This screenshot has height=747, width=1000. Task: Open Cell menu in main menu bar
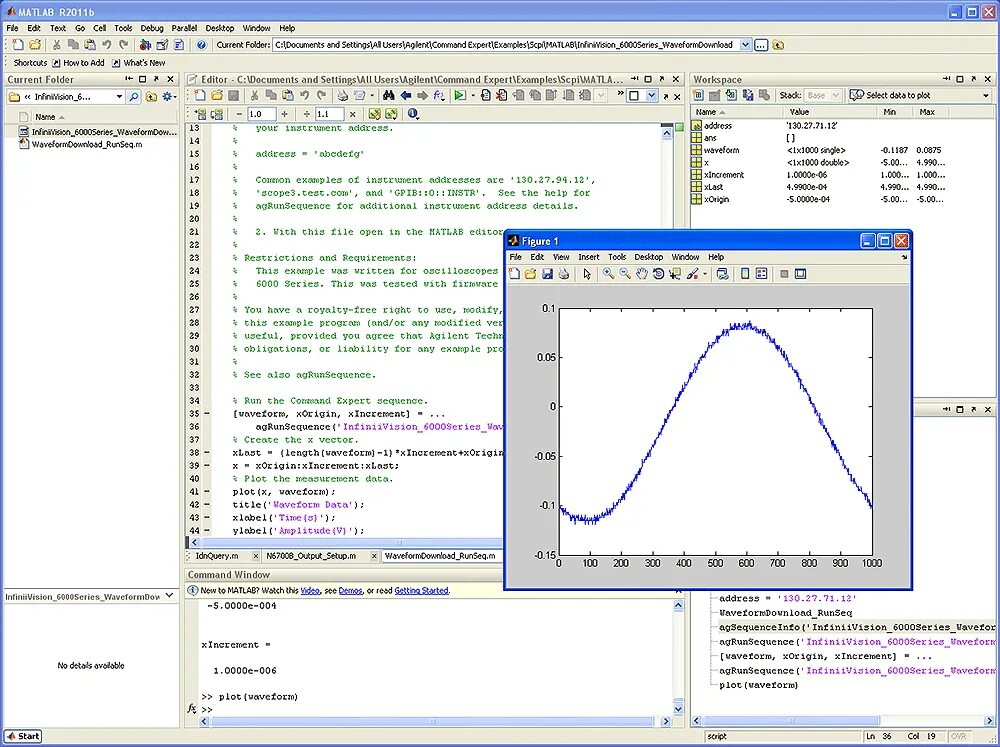point(99,28)
